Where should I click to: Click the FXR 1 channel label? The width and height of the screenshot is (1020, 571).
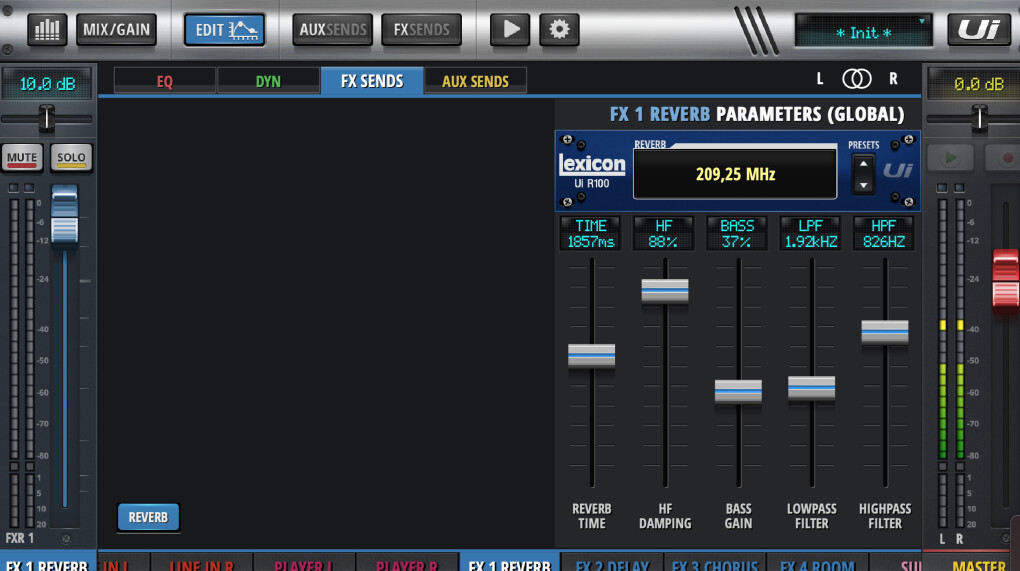(x=20, y=538)
